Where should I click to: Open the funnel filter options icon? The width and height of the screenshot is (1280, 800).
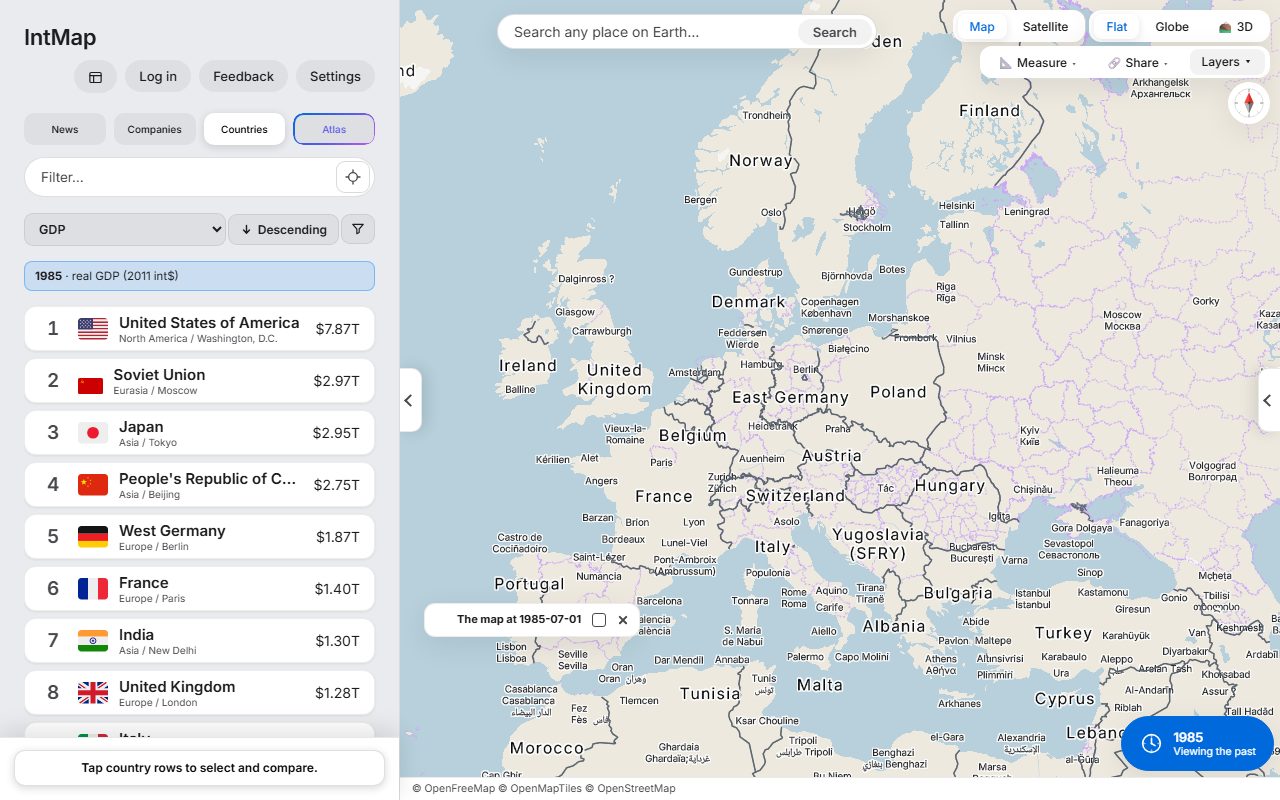(358, 229)
